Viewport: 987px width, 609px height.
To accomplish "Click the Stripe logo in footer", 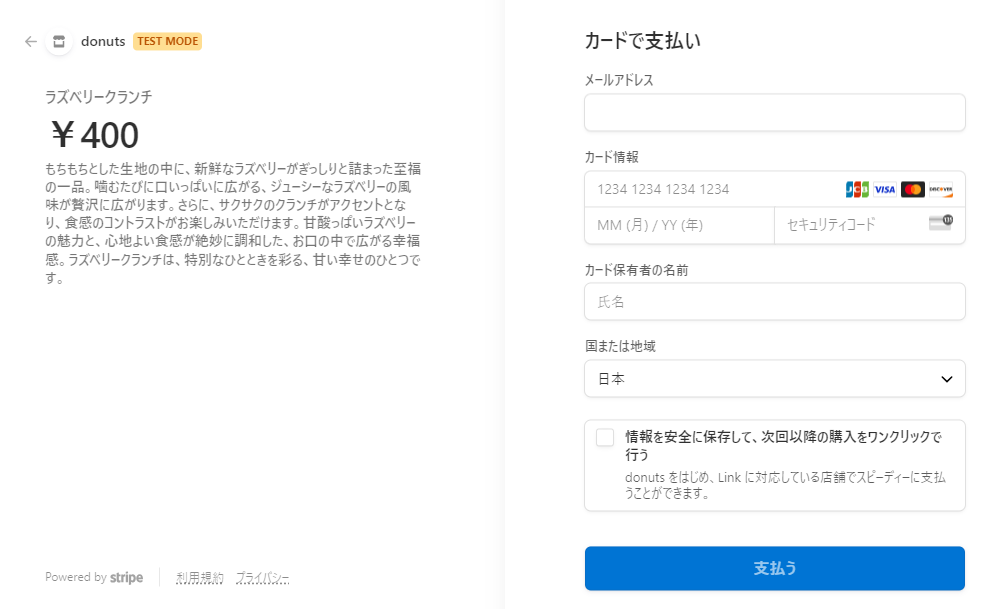I will pyautogui.click(x=126, y=577).
